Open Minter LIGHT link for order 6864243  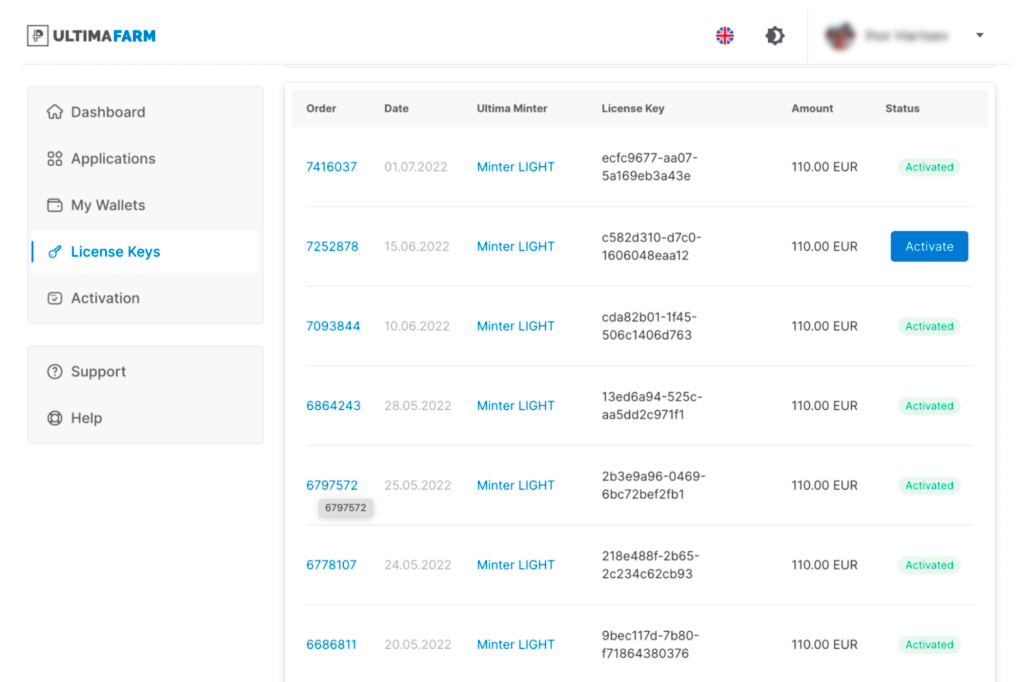pyautogui.click(x=515, y=406)
